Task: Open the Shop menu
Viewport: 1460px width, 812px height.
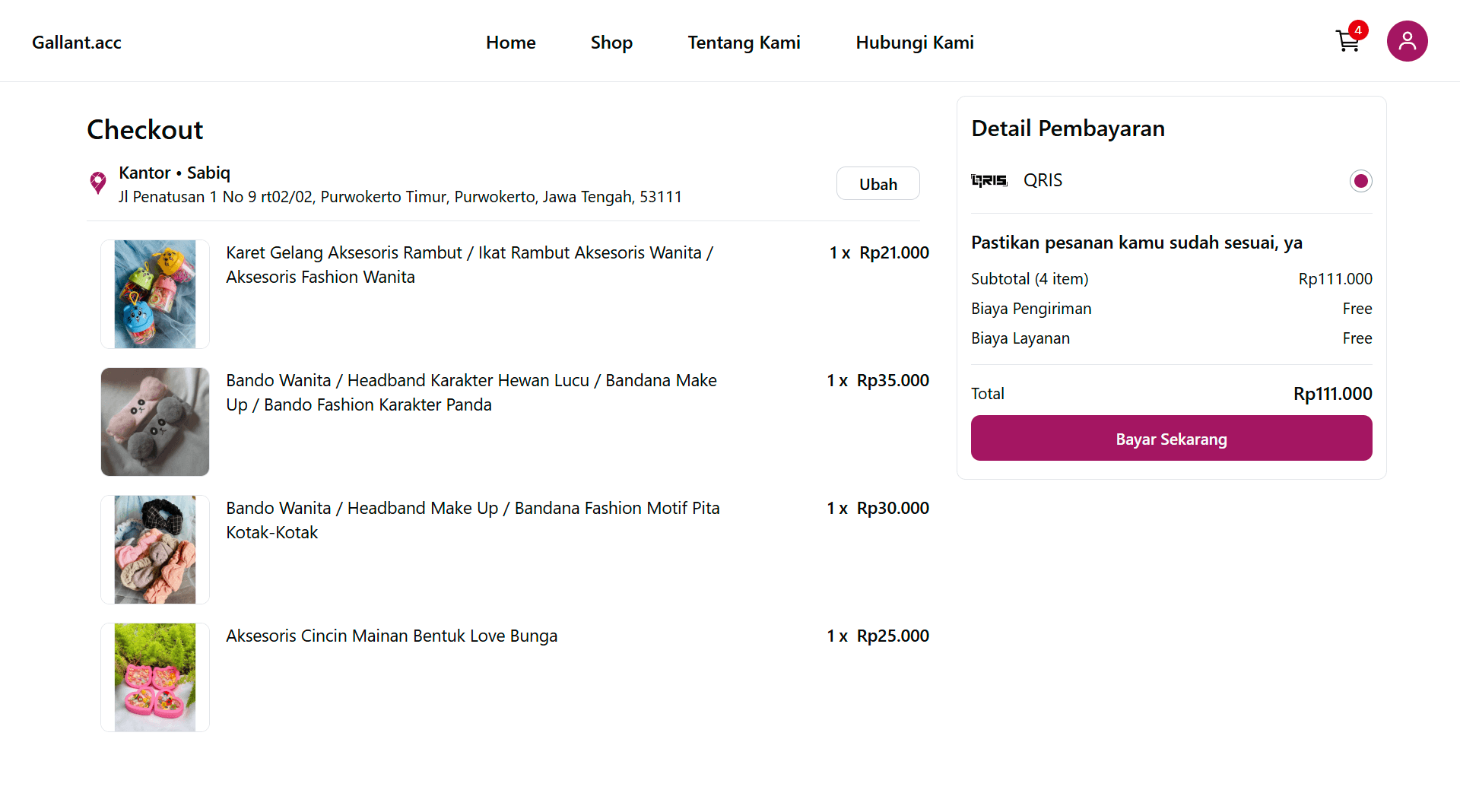Action: (611, 43)
